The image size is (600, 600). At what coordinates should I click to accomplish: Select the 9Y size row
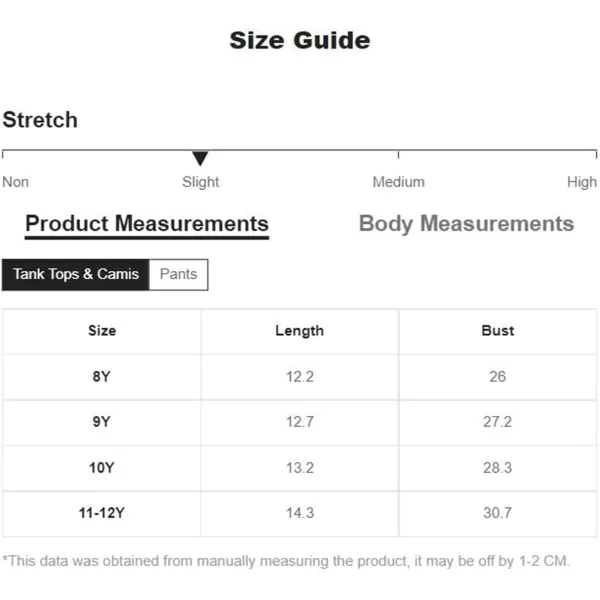coord(300,422)
